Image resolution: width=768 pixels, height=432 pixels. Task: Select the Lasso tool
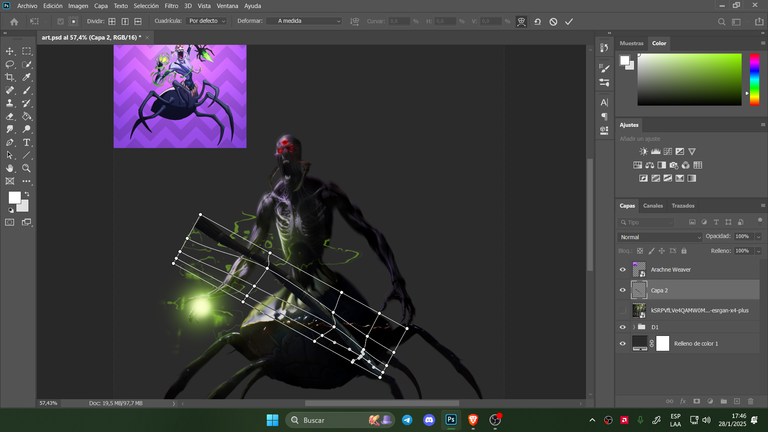click(x=10, y=64)
